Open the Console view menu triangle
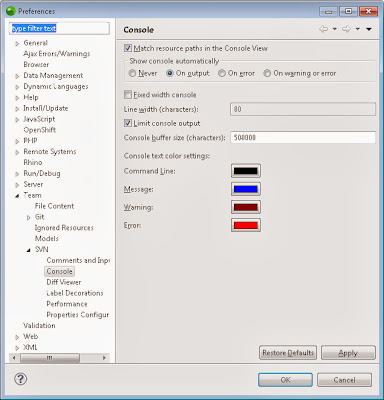The image size is (384, 400). pyautogui.click(x=369, y=29)
